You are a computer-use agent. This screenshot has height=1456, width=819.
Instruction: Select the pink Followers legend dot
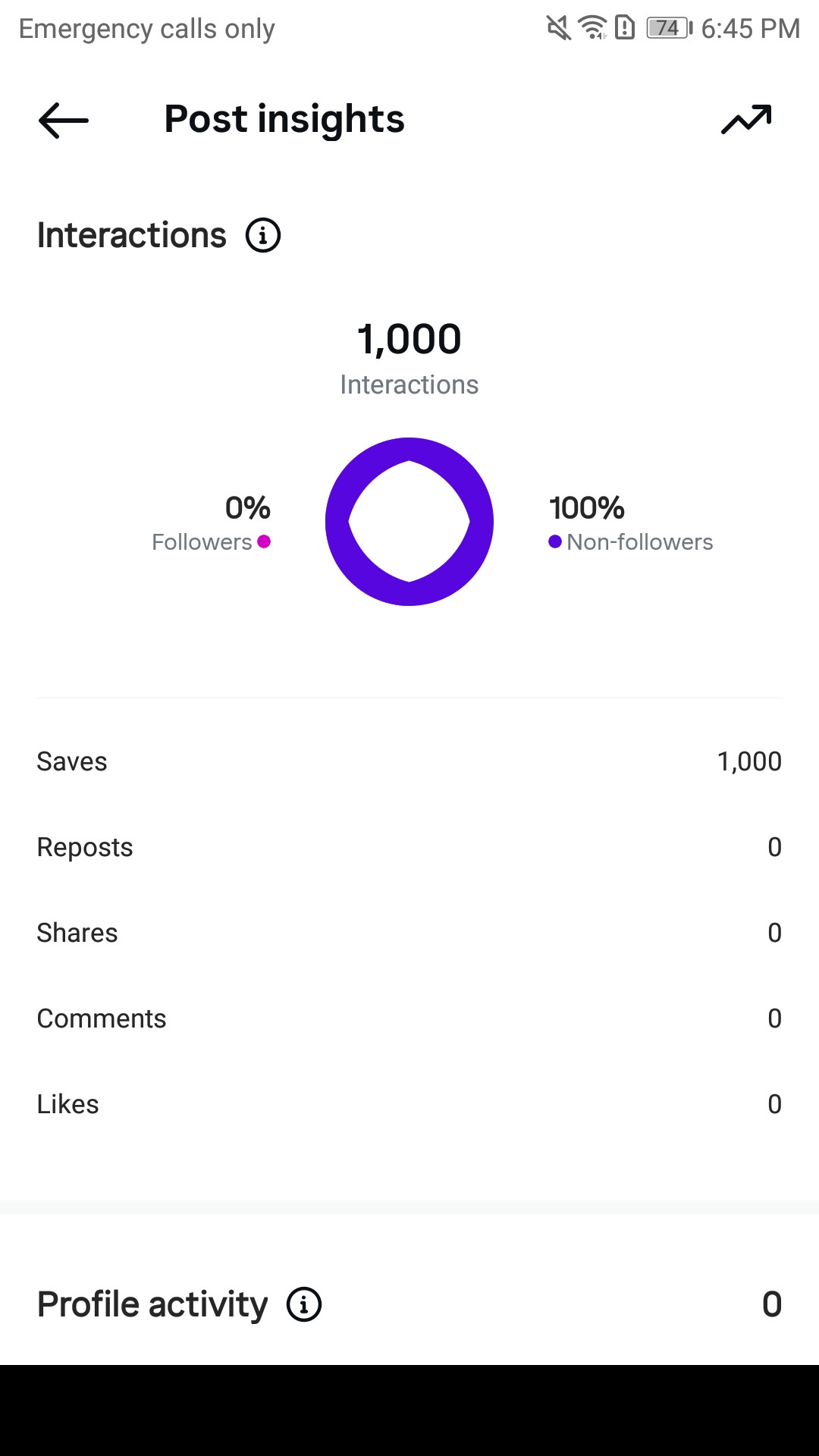click(264, 541)
